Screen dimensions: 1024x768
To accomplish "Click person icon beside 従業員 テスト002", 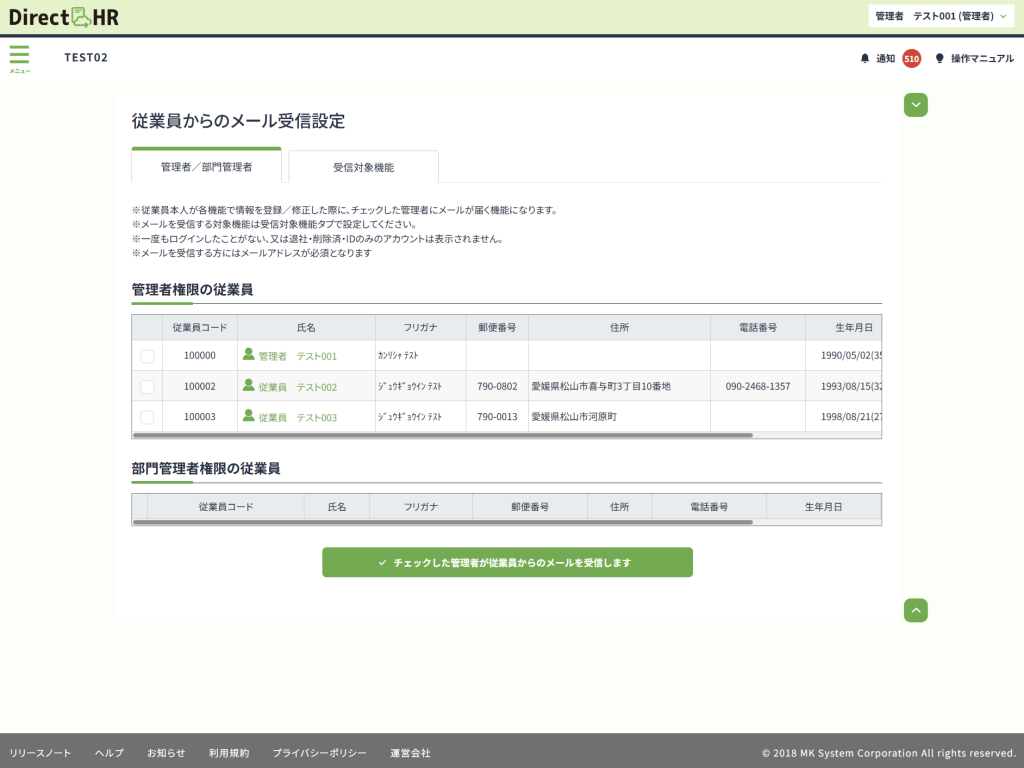I will coord(248,386).
